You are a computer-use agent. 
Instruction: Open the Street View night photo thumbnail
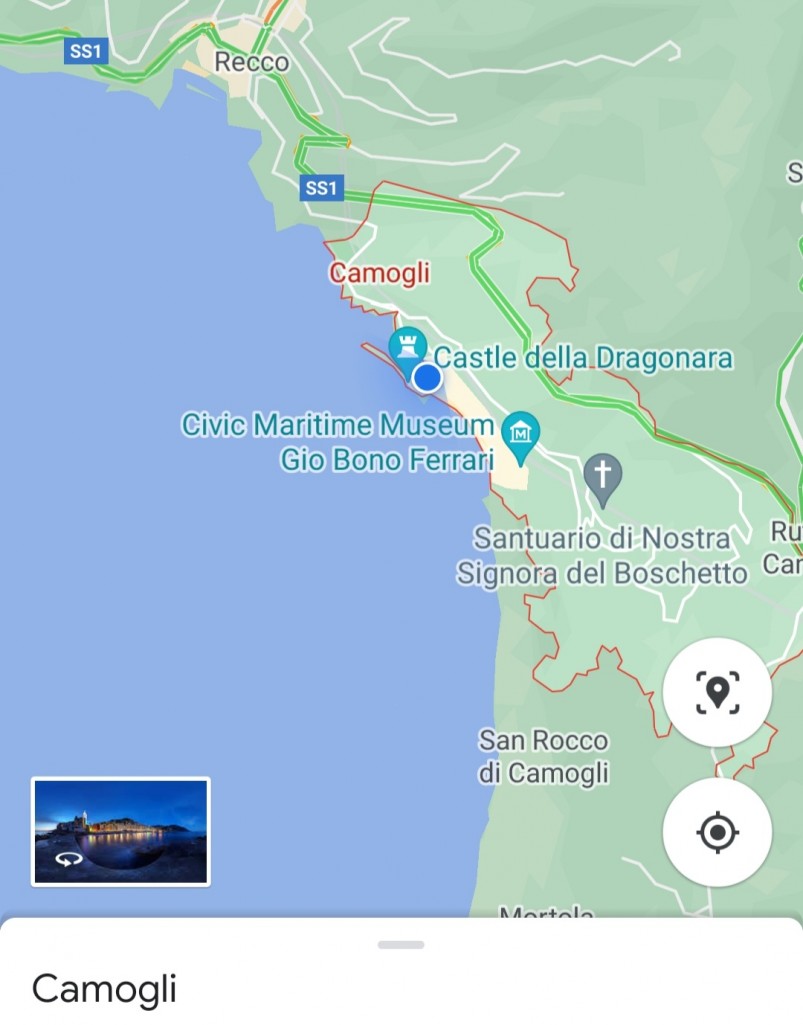click(x=121, y=832)
